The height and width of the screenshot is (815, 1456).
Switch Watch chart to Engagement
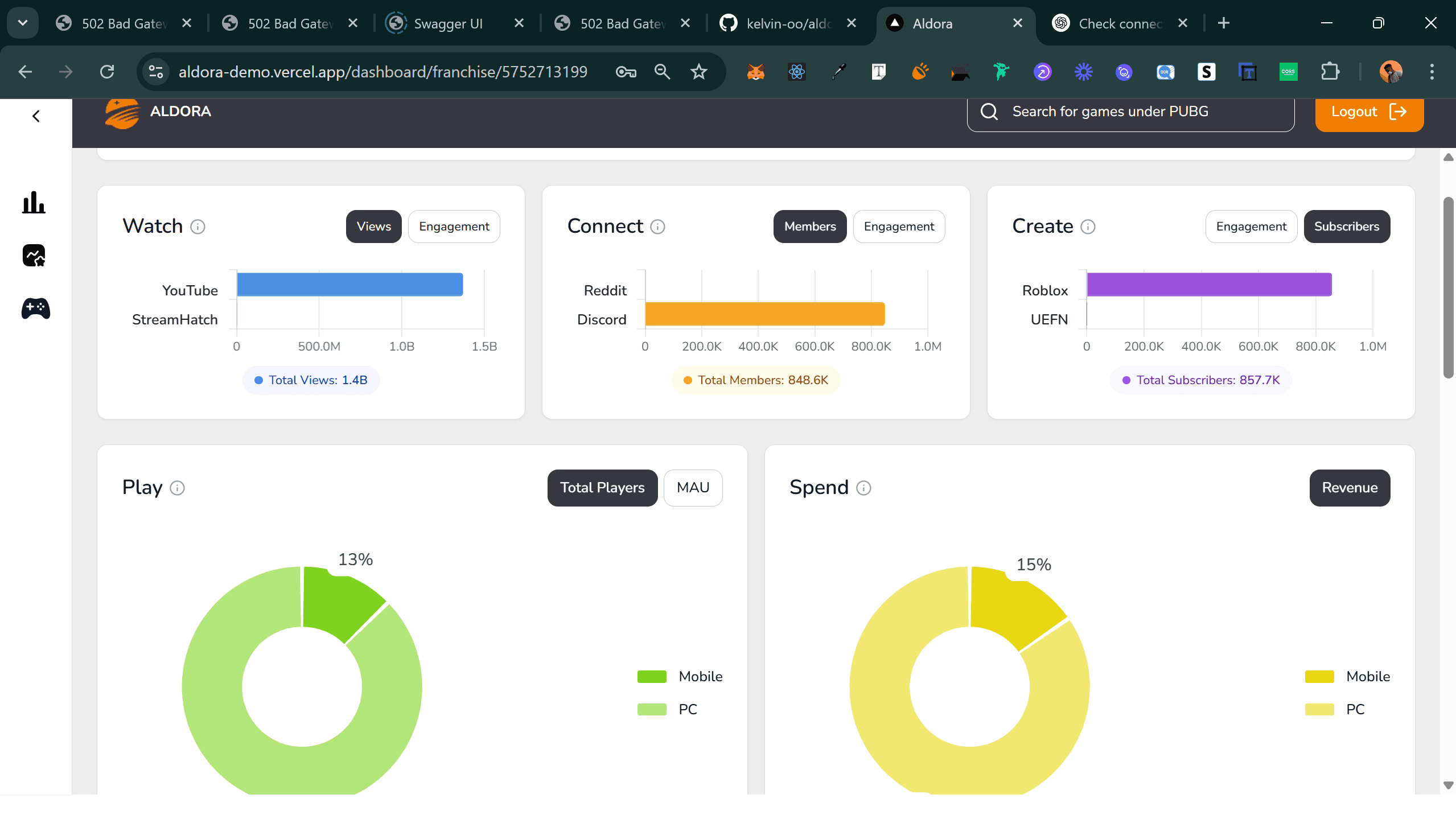click(454, 226)
